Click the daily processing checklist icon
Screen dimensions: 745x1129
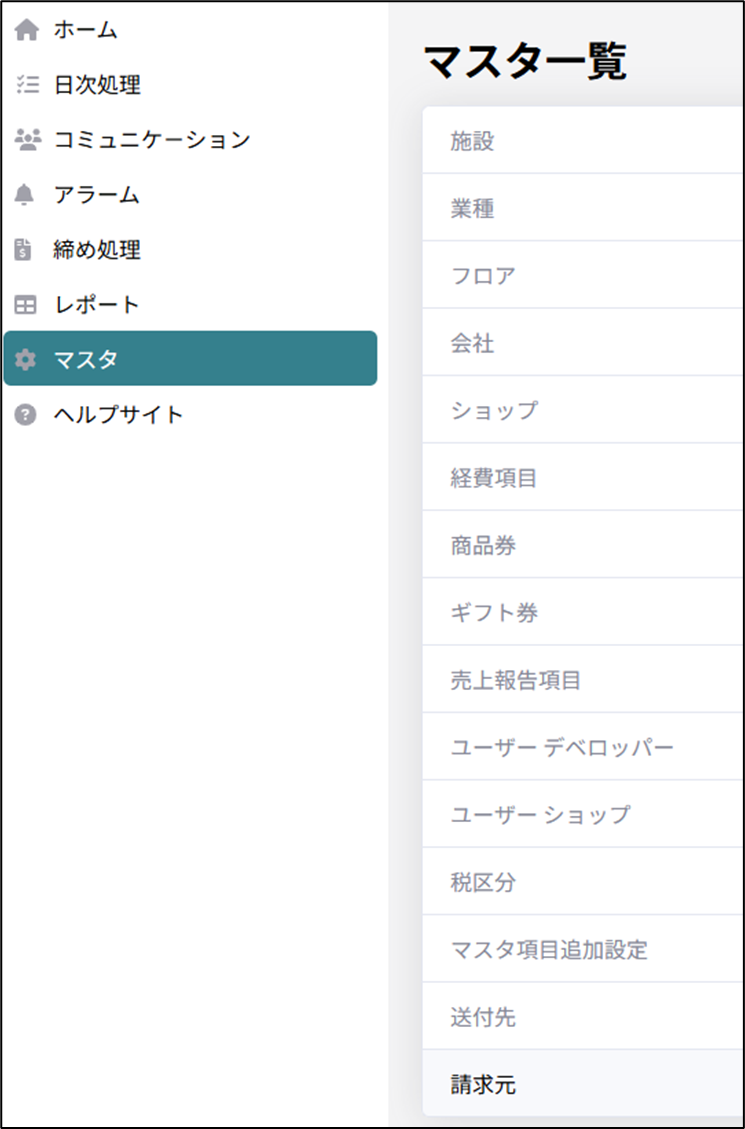click(26, 86)
